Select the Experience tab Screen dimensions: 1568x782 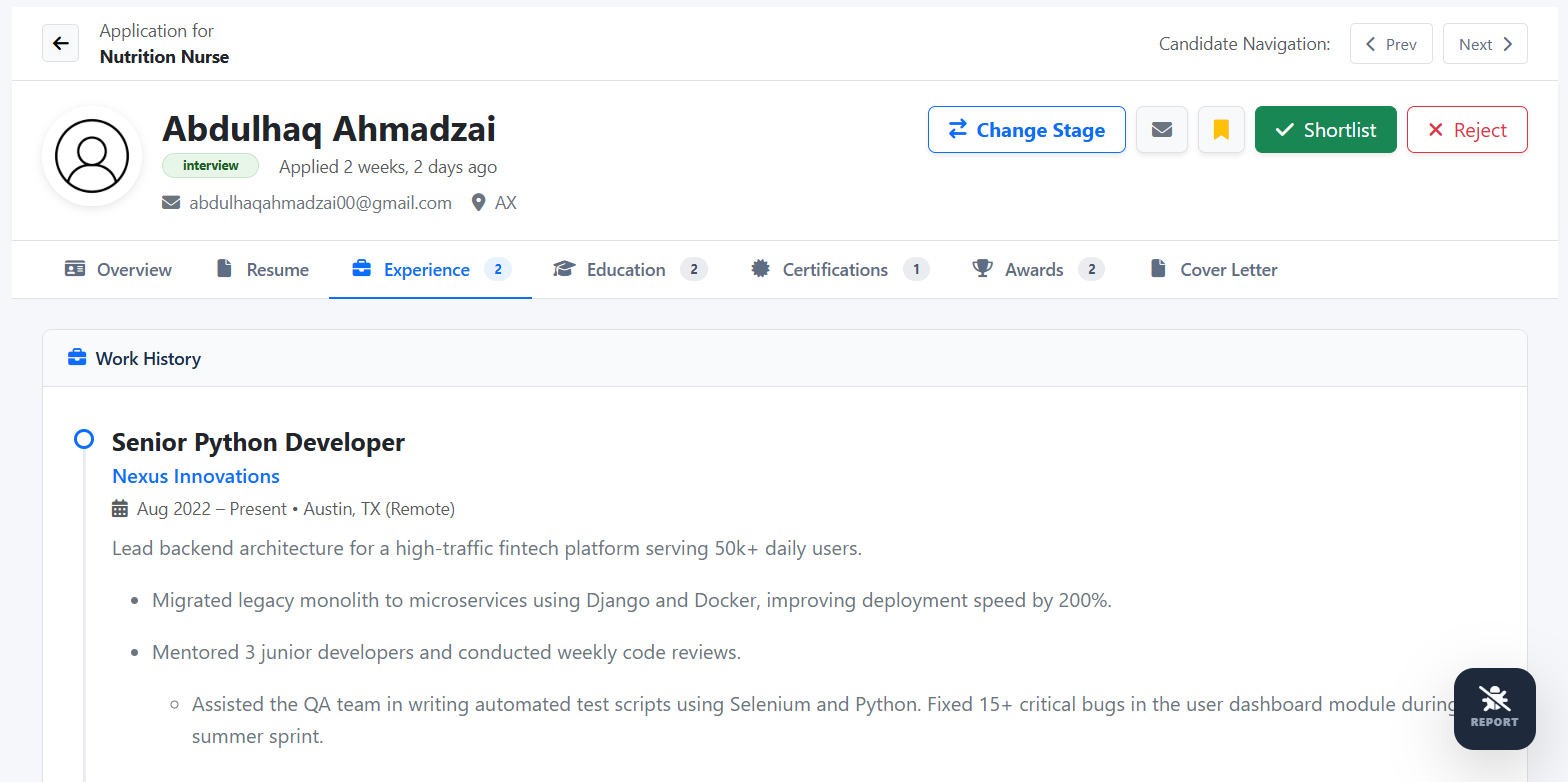430,269
